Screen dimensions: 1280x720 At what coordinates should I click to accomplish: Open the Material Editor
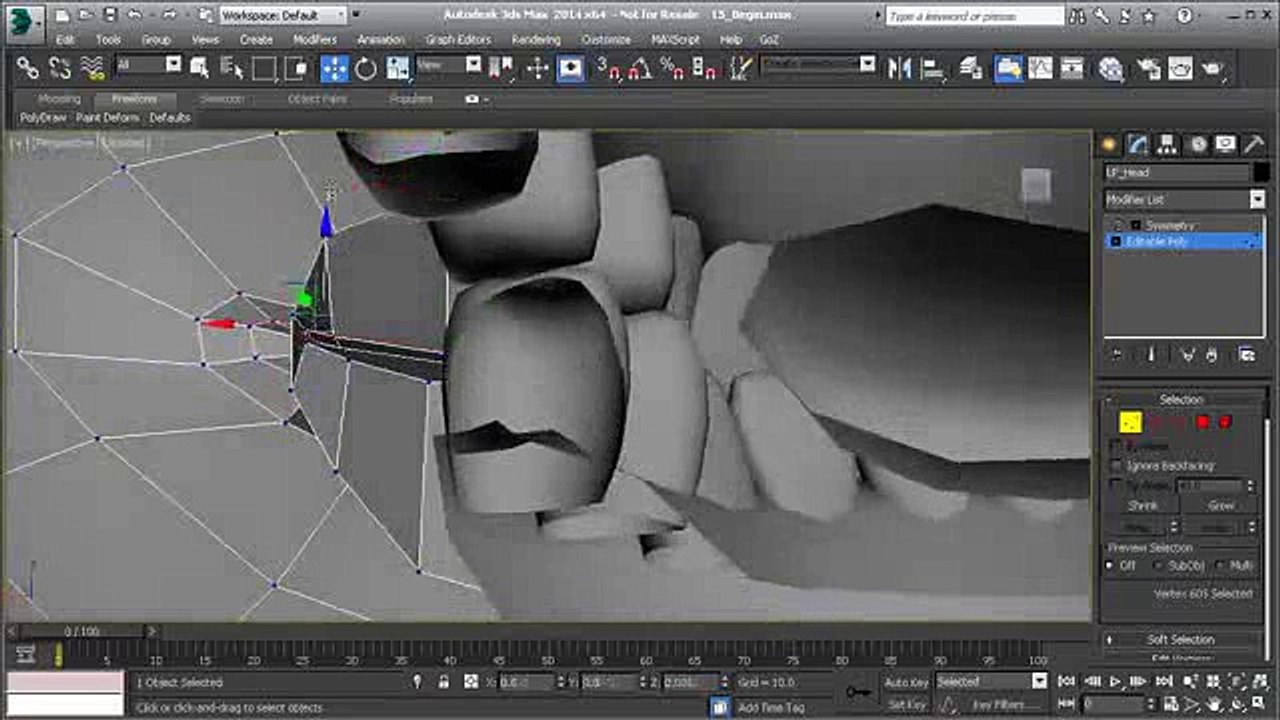pyautogui.click(x=1111, y=68)
